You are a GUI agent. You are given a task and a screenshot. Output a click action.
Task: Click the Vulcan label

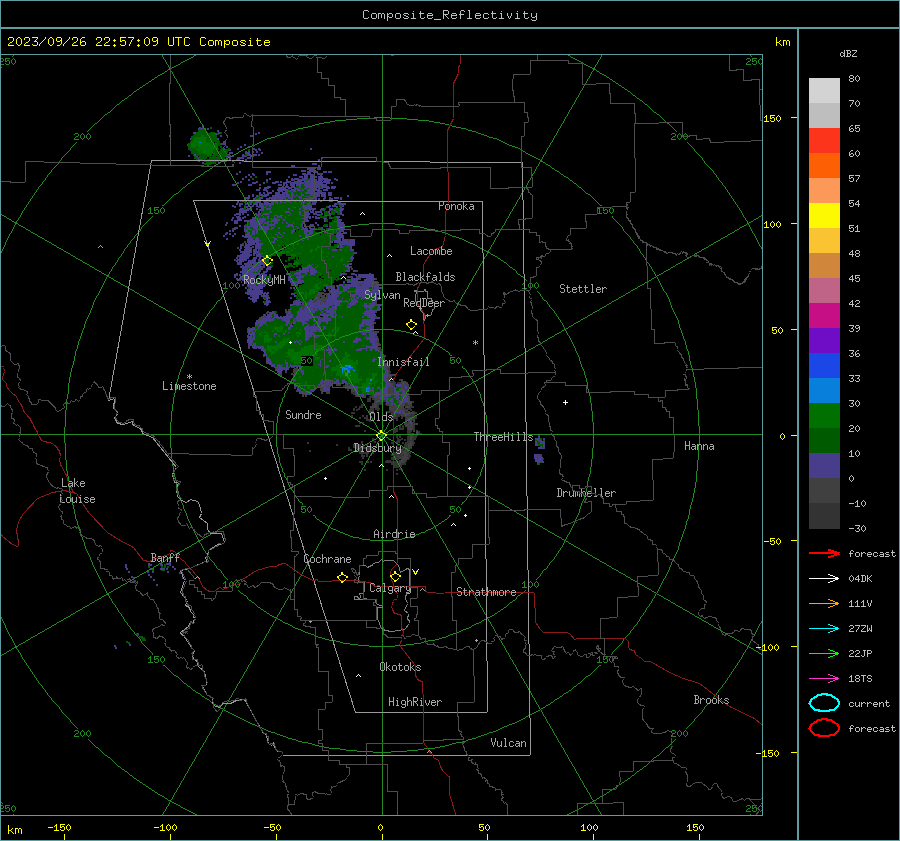[x=509, y=743]
